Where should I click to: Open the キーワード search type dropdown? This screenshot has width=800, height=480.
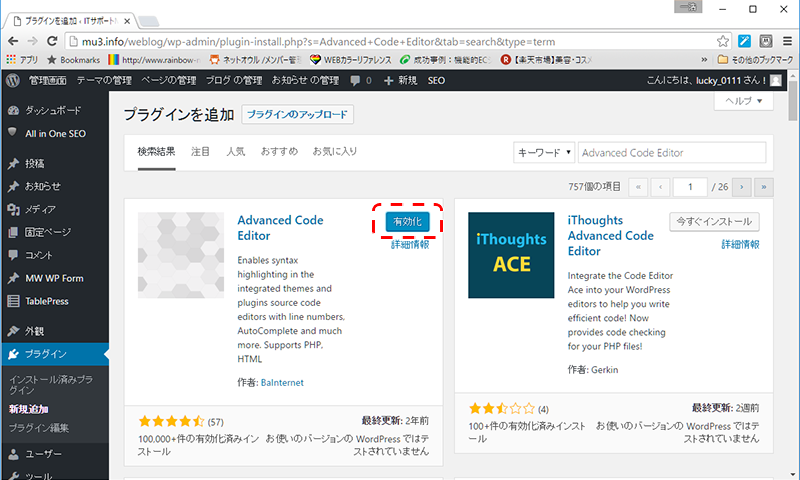click(x=544, y=153)
